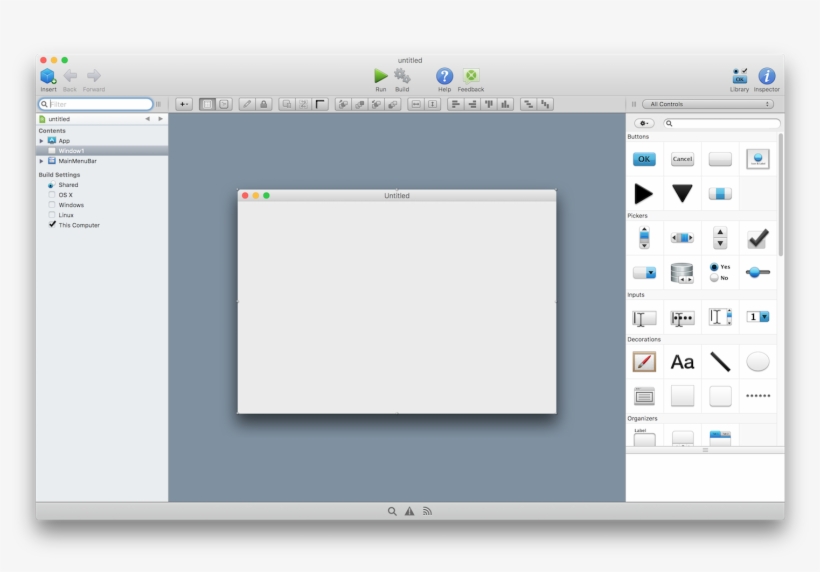Click the Build gears button

[402, 76]
